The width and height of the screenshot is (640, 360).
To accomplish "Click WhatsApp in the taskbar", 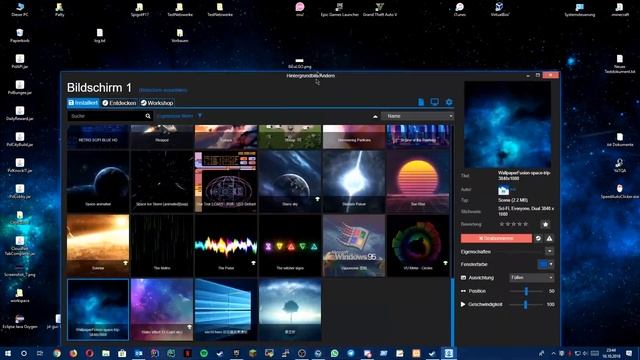I will pyautogui.click(x=334, y=353).
